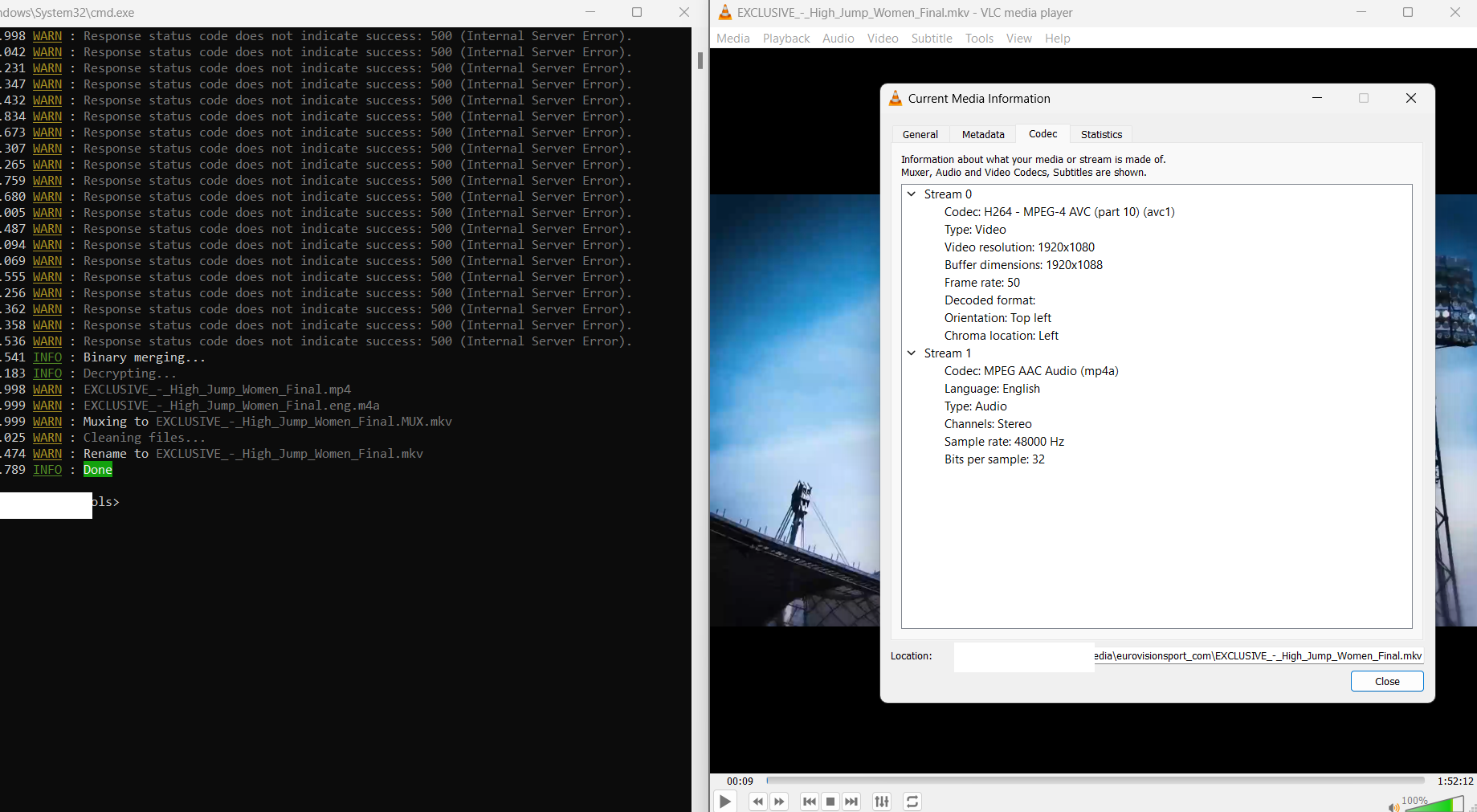The width and height of the screenshot is (1477, 812).
Task: Stop playback with the stop icon
Action: point(830,802)
